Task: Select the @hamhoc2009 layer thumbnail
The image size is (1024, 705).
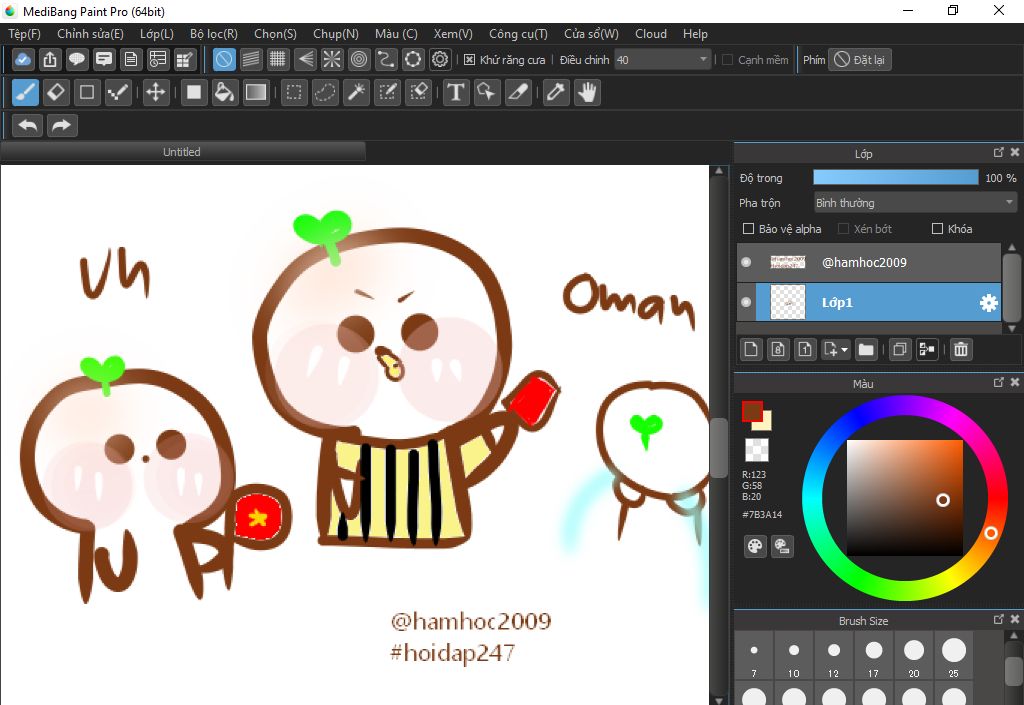Action: coord(788,262)
